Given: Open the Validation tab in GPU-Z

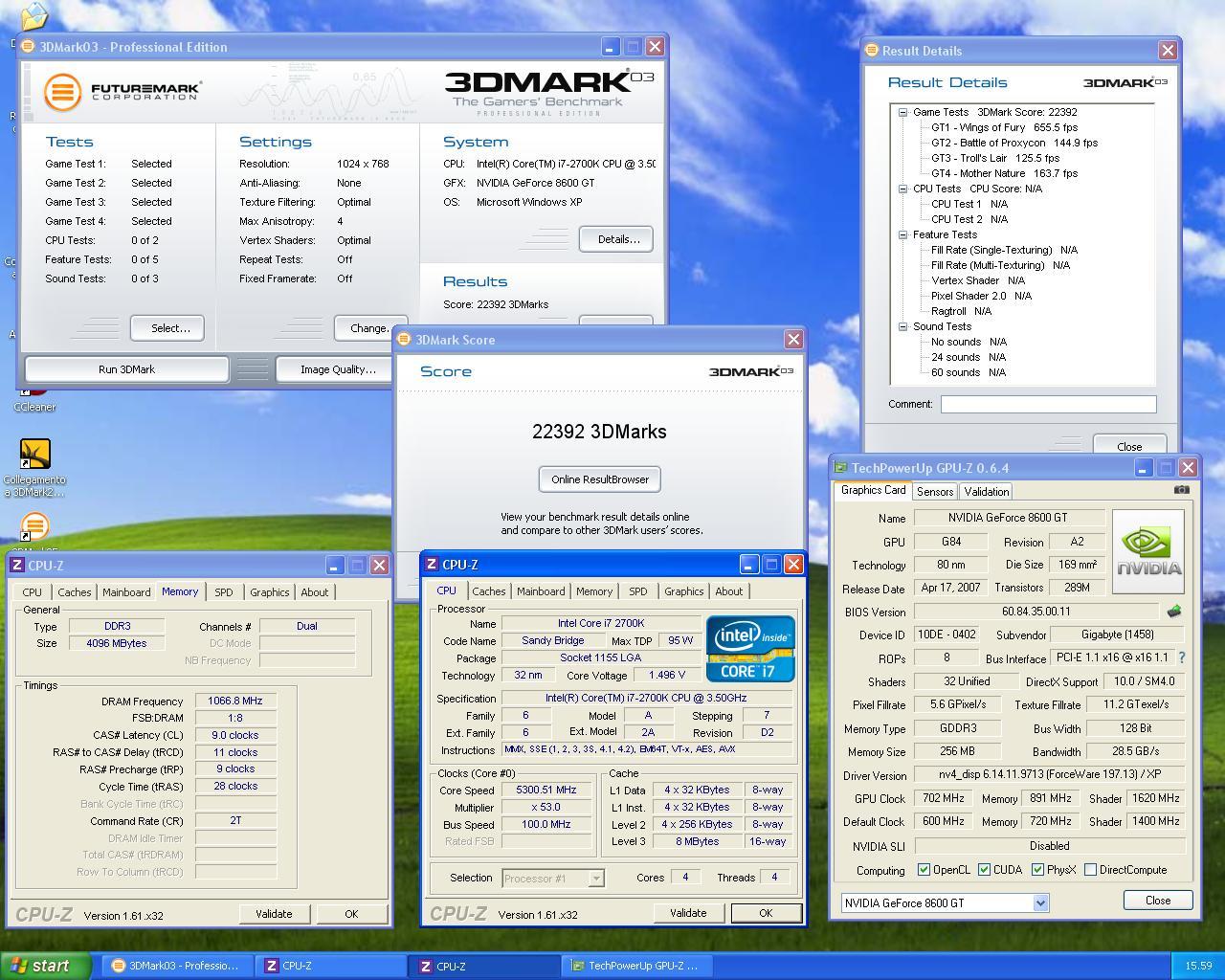Looking at the screenshot, I should (987, 491).
